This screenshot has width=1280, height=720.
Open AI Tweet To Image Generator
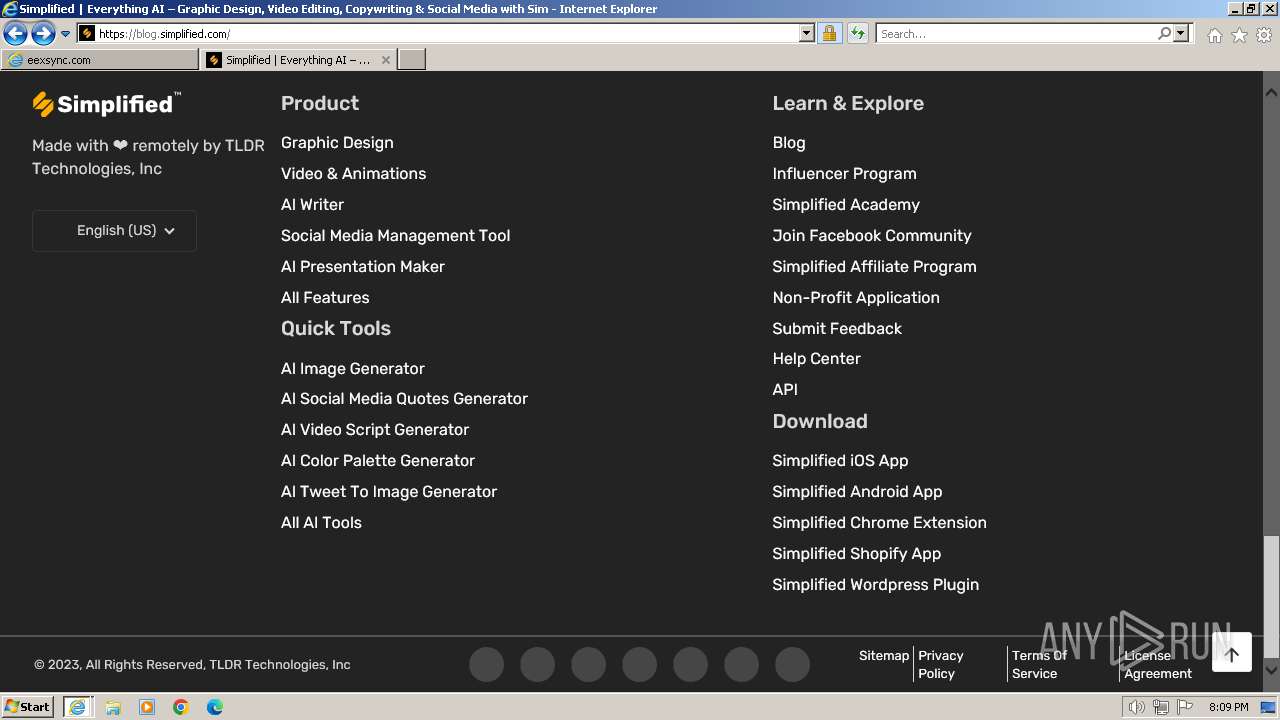click(x=389, y=492)
